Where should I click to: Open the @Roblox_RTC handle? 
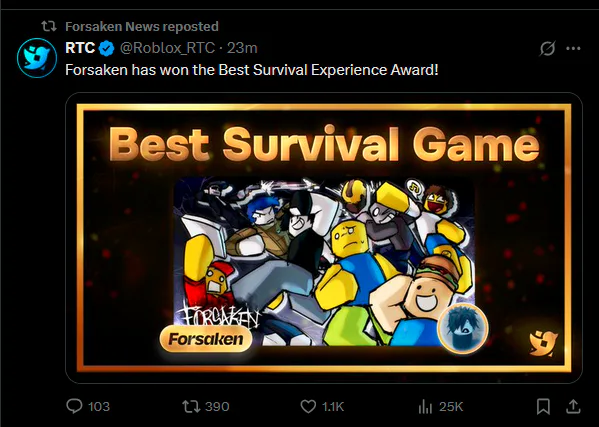[167, 49]
